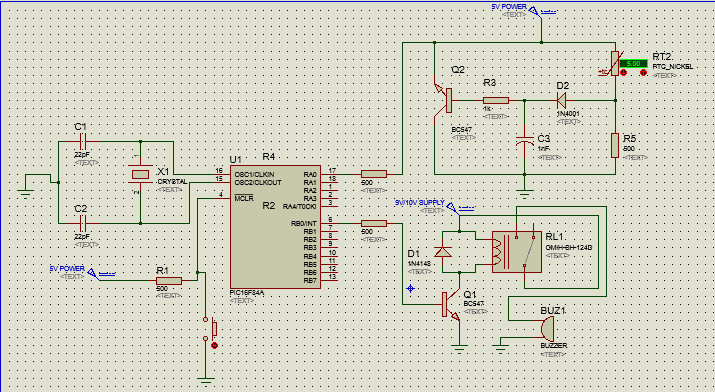Screen dimensions: 715x392
Task: Click the R2 label on the chip
Action: pos(269,206)
